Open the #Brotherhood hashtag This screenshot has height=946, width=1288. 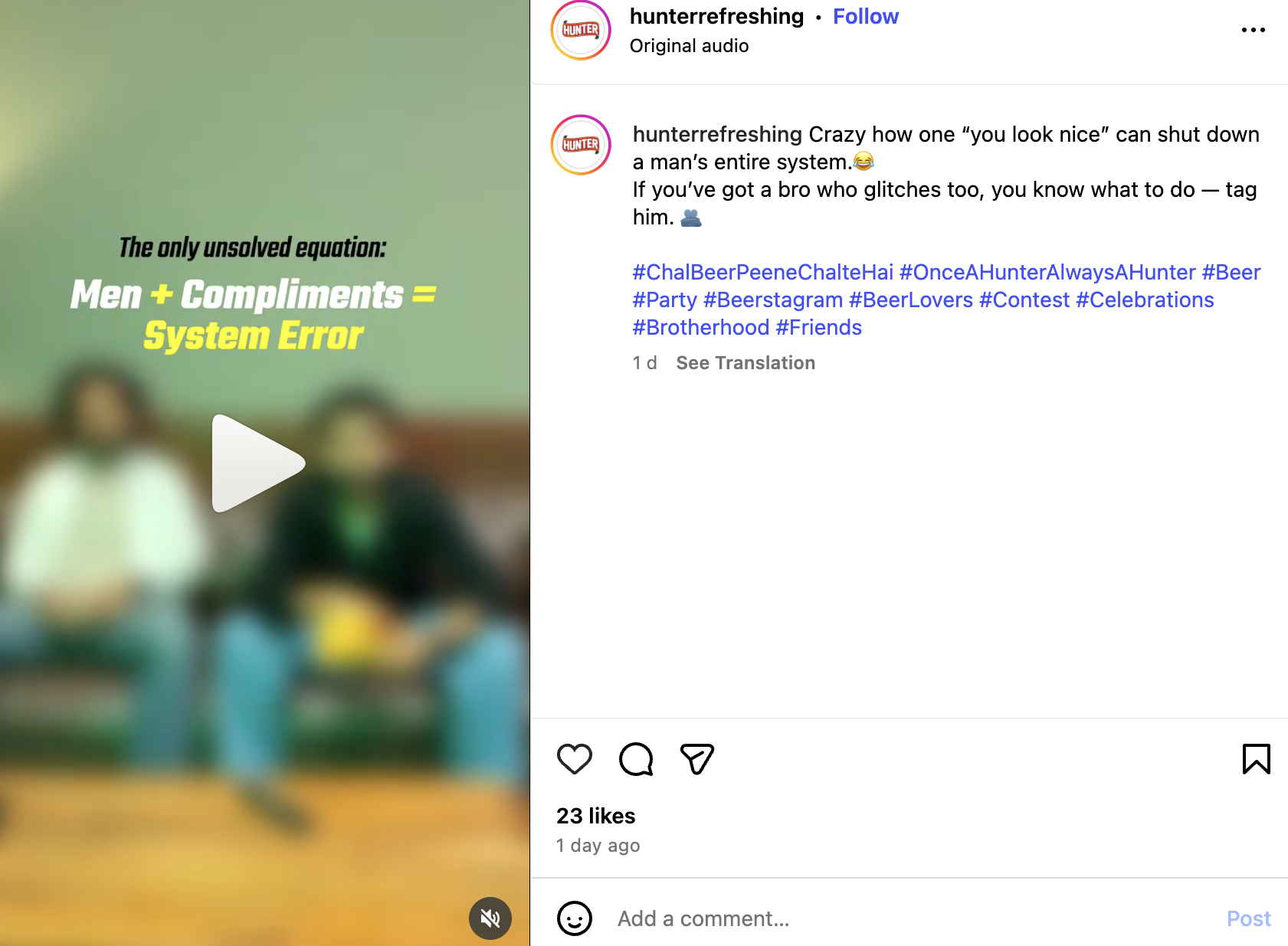click(701, 328)
